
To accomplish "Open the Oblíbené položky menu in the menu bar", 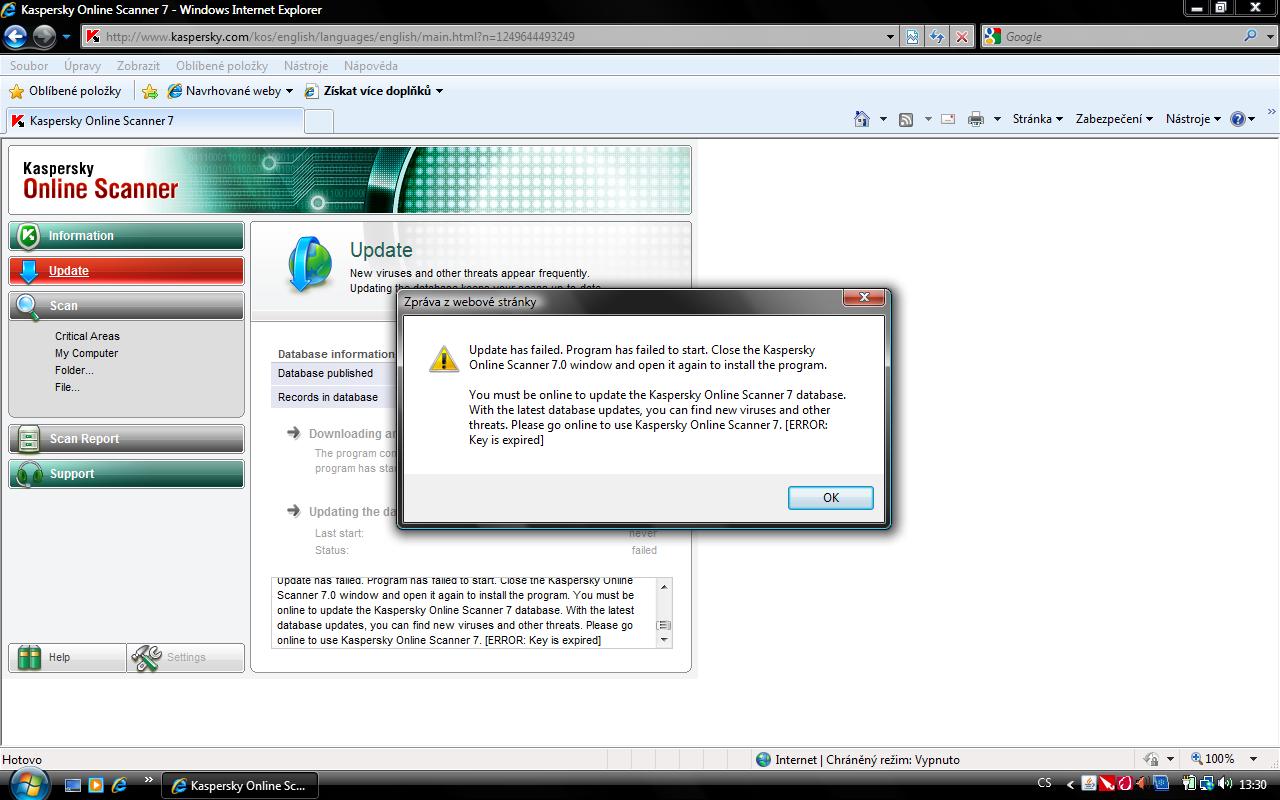I will 222,66.
